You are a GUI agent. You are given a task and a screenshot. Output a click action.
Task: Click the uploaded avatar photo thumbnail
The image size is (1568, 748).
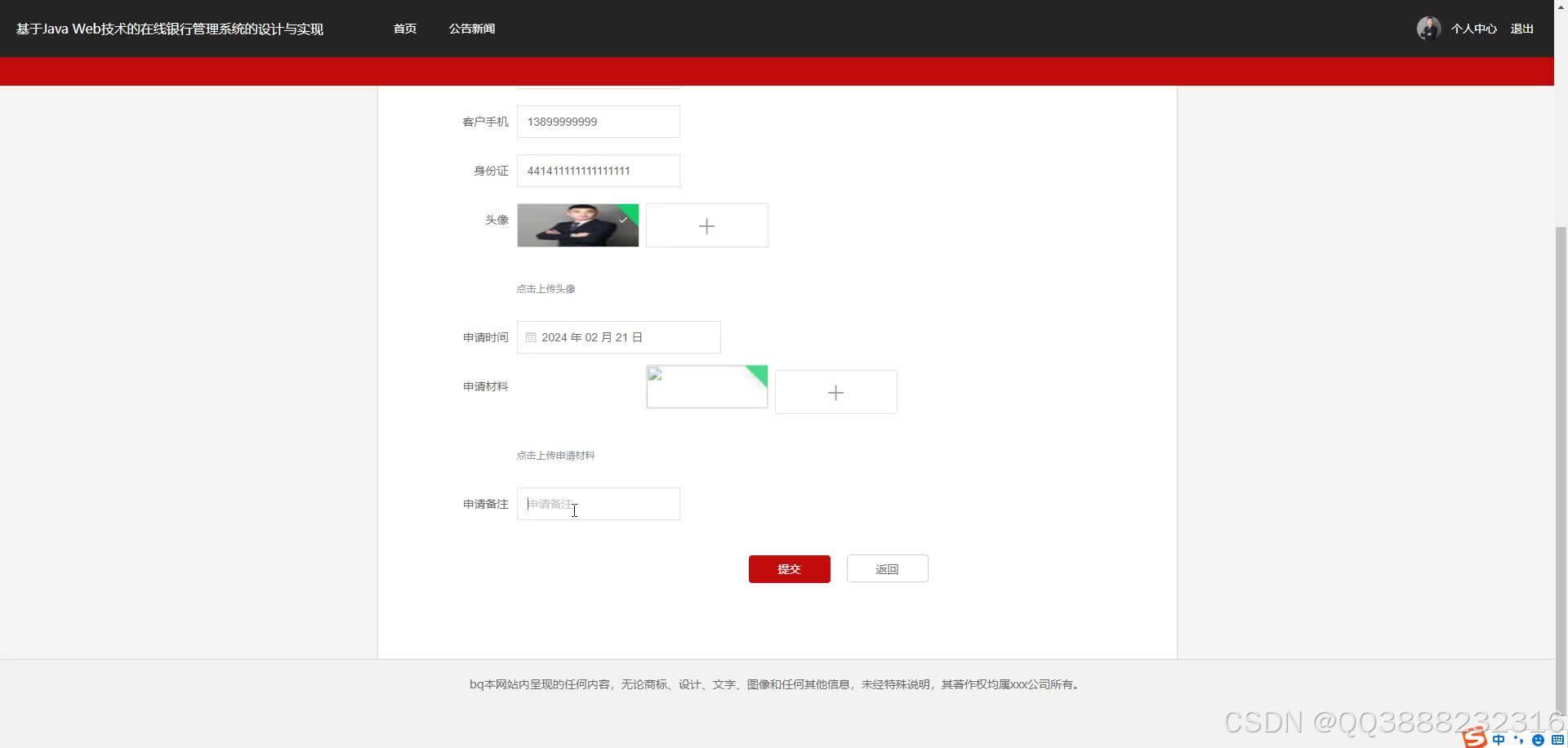pyautogui.click(x=577, y=225)
